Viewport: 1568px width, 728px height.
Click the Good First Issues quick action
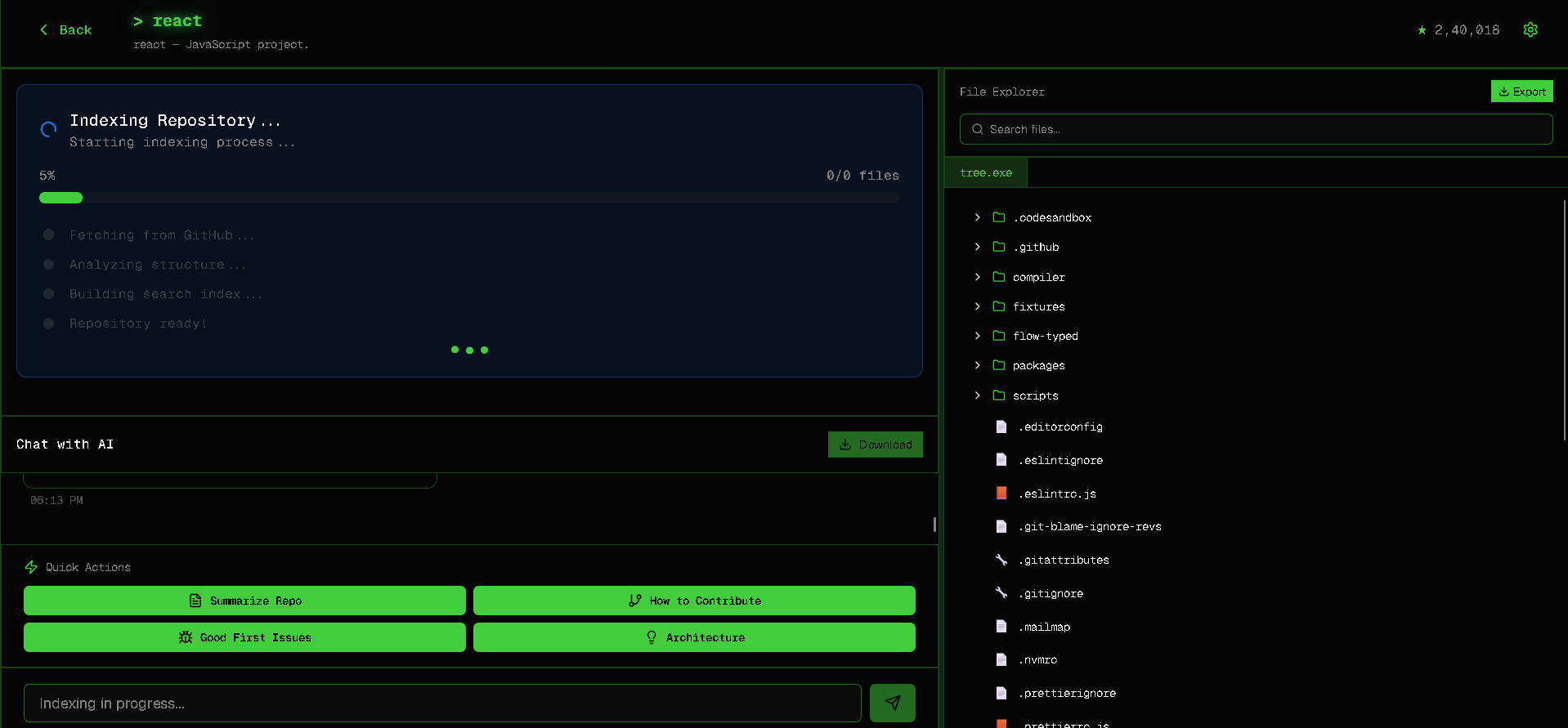click(244, 637)
